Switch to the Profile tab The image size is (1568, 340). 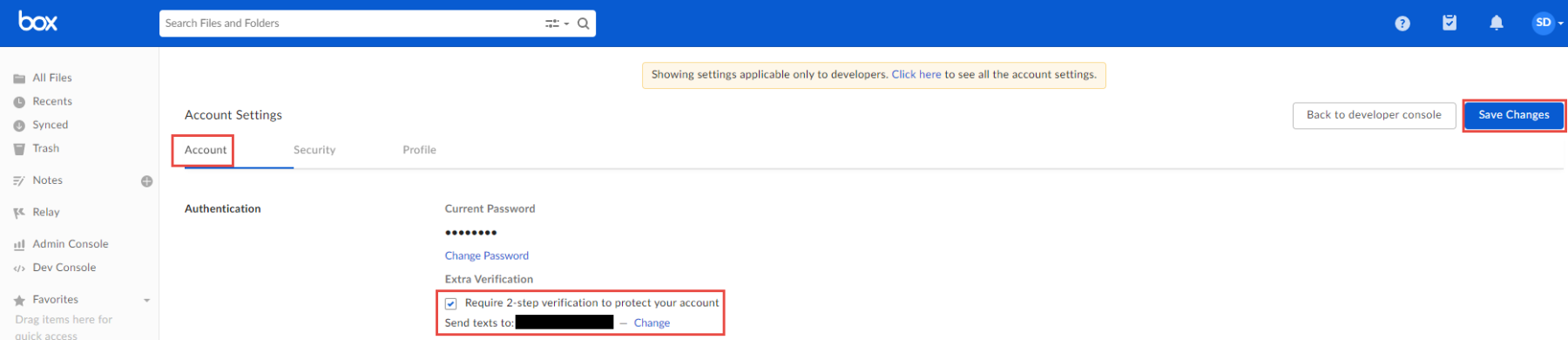coord(419,150)
